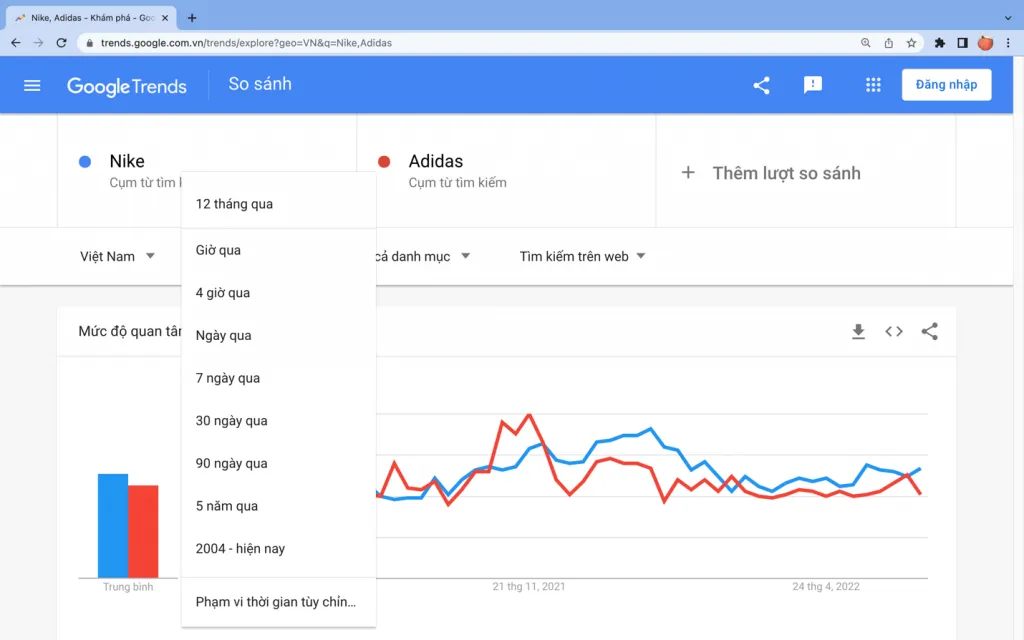Image resolution: width=1024 pixels, height=640 pixels.
Task: Add comparison via Thêm lượt so sánh
Action: [771, 173]
